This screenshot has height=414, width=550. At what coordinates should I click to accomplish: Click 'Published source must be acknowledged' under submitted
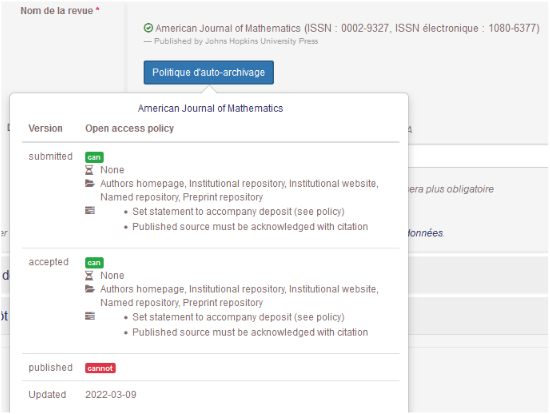click(x=250, y=227)
